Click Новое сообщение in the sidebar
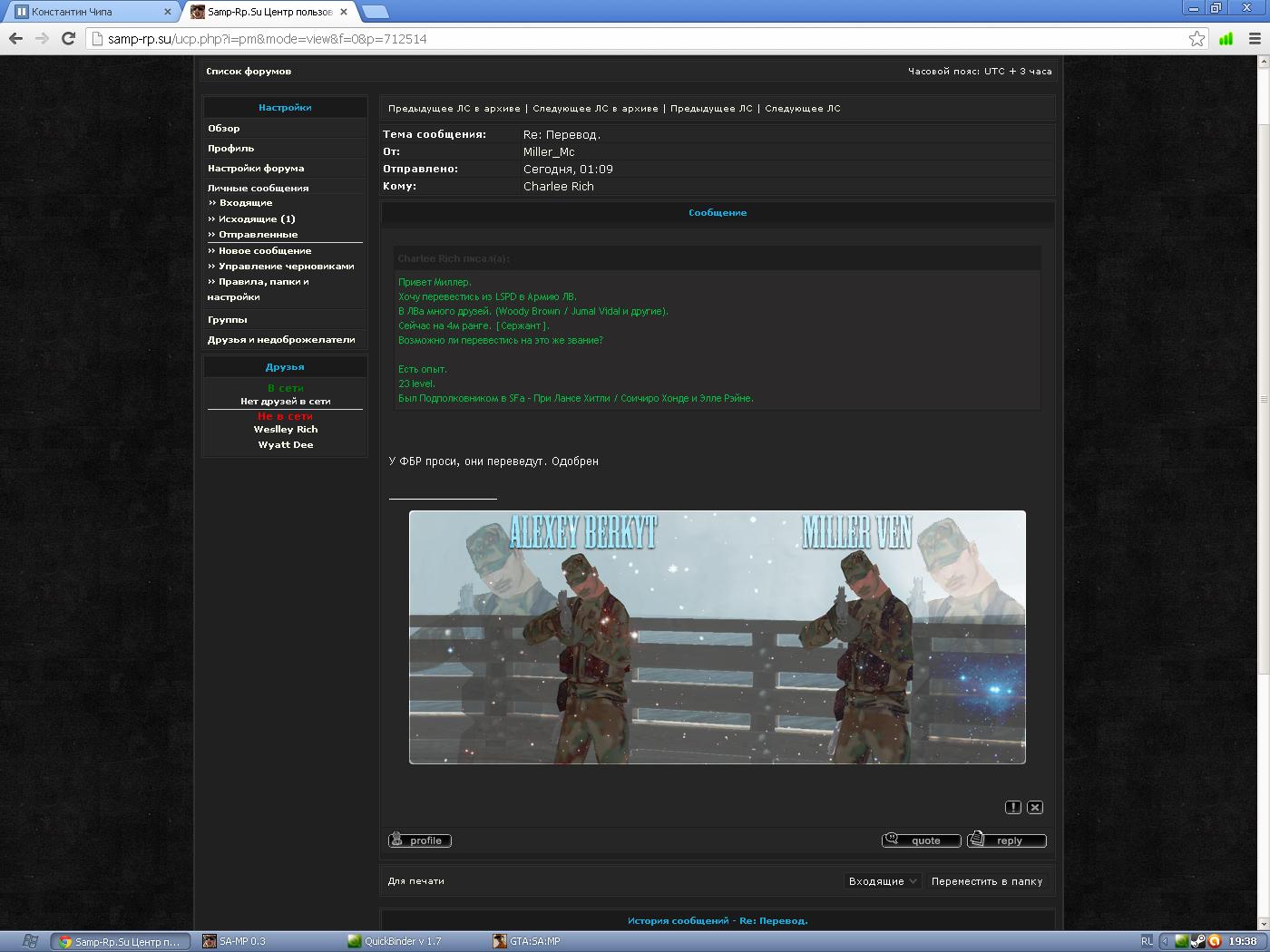Viewport: 1270px width, 952px height. (x=264, y=250)
